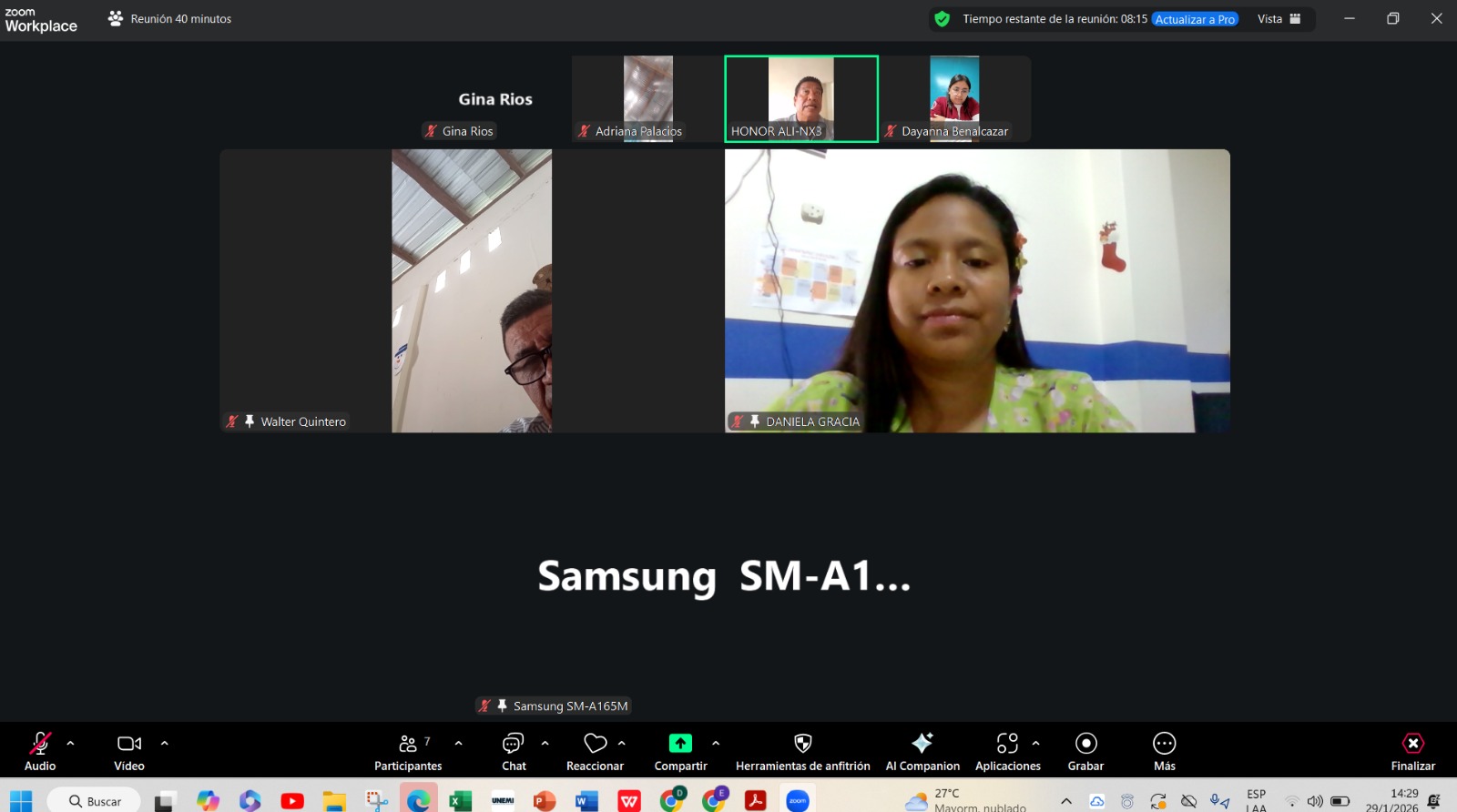Open Herramientas de anfitrión shield icon
1457x812 pixels.
[x=802, y=744]
